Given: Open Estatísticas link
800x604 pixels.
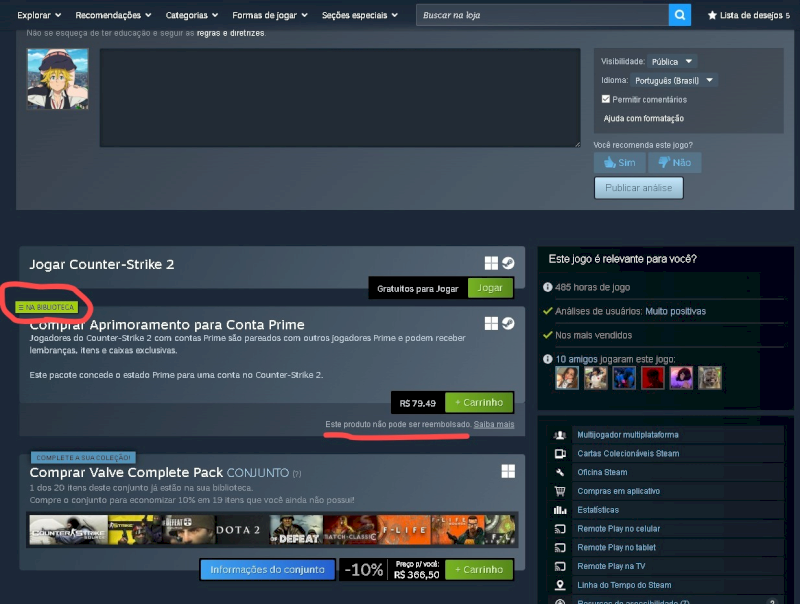Looking at the screenshot, I should coord(598,510).
